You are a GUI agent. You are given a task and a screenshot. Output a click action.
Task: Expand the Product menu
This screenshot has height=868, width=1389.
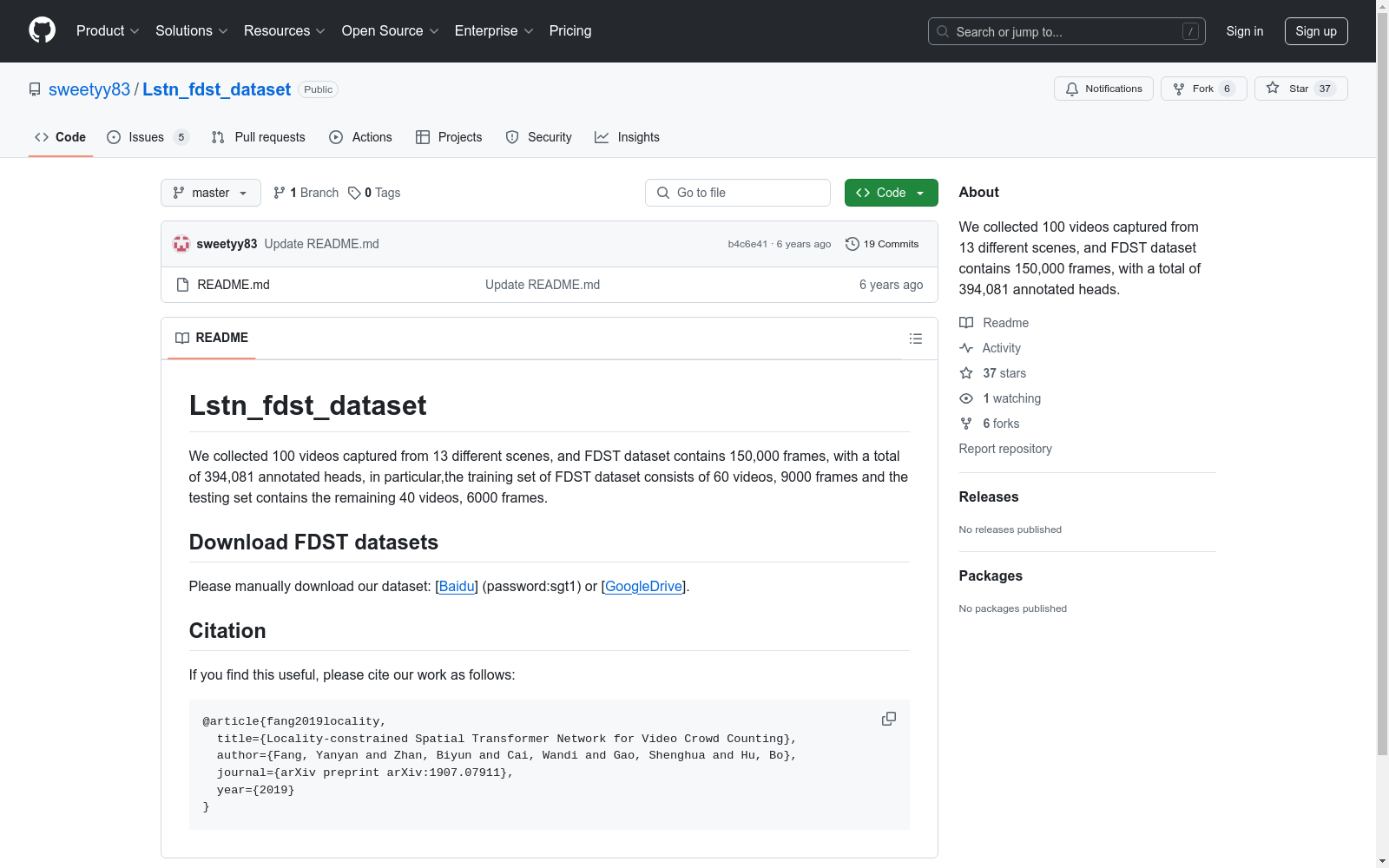point(108,31)
